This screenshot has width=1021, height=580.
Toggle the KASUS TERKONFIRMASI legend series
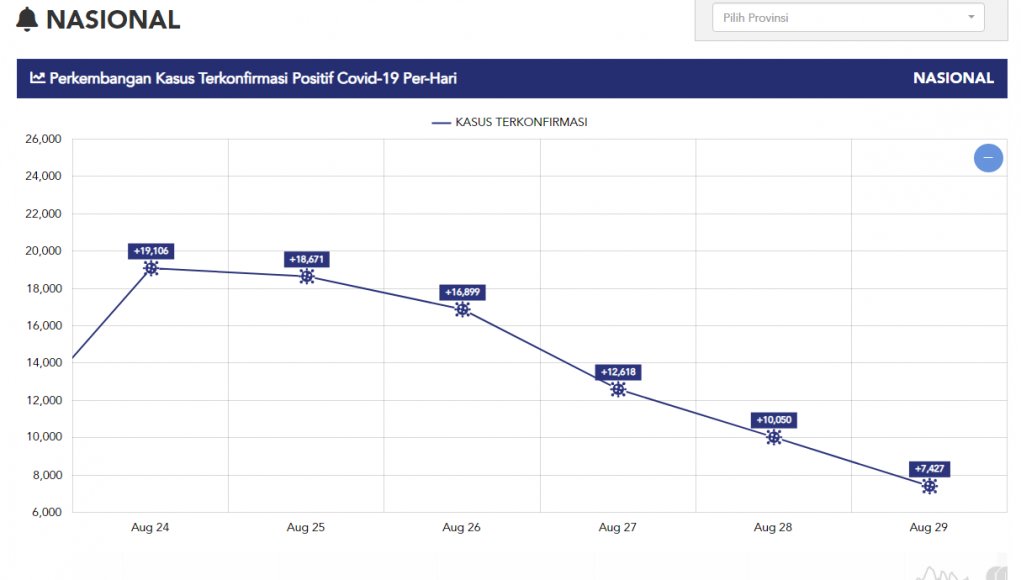coord(510,122)
